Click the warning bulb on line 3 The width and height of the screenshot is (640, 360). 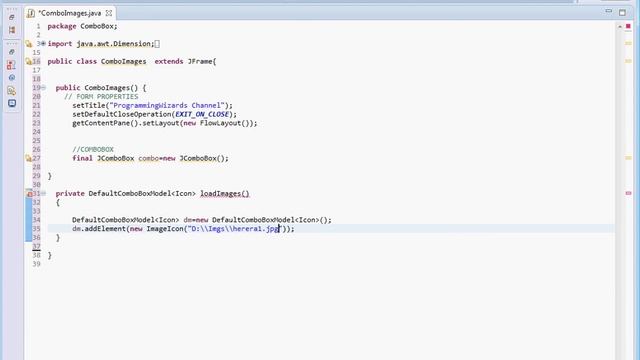29,44
